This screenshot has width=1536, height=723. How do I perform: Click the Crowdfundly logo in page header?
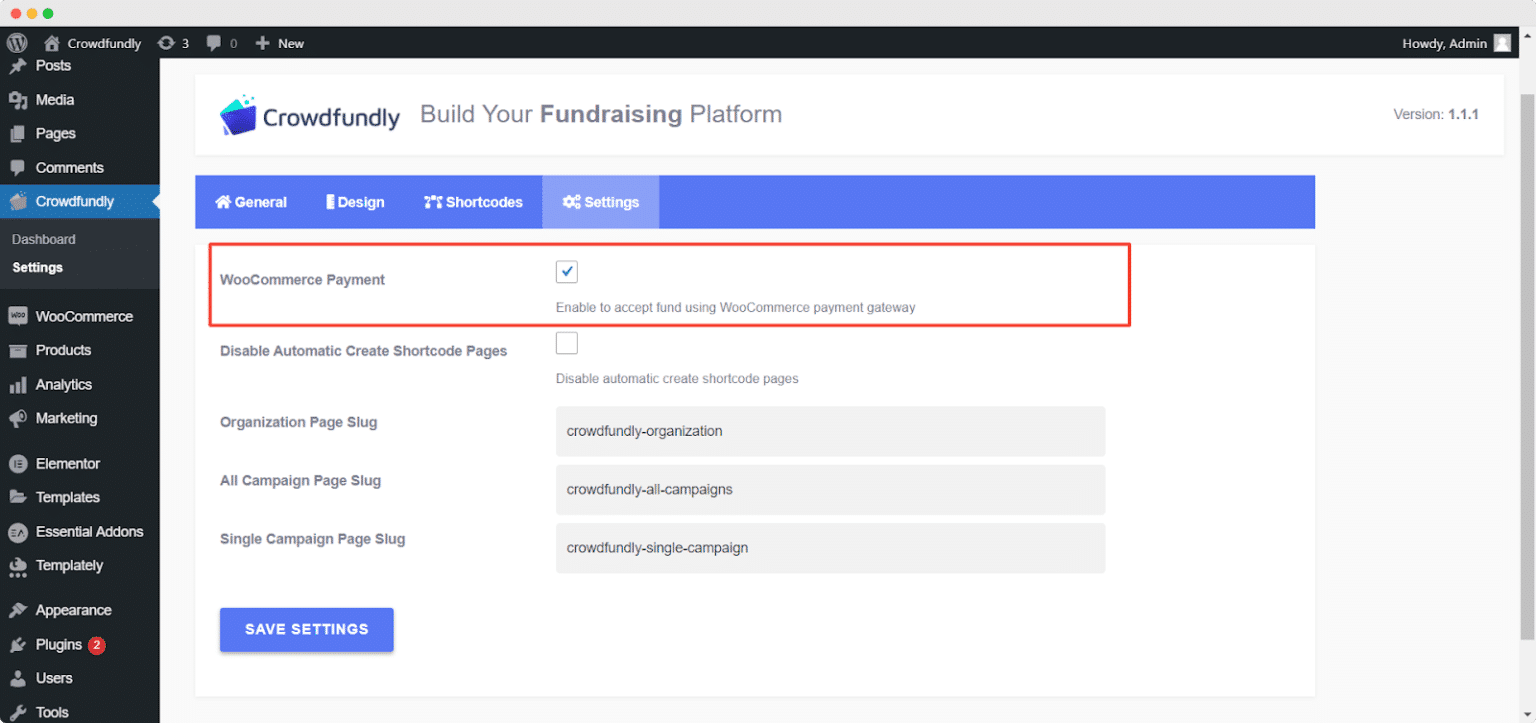[x=310, y=115]
